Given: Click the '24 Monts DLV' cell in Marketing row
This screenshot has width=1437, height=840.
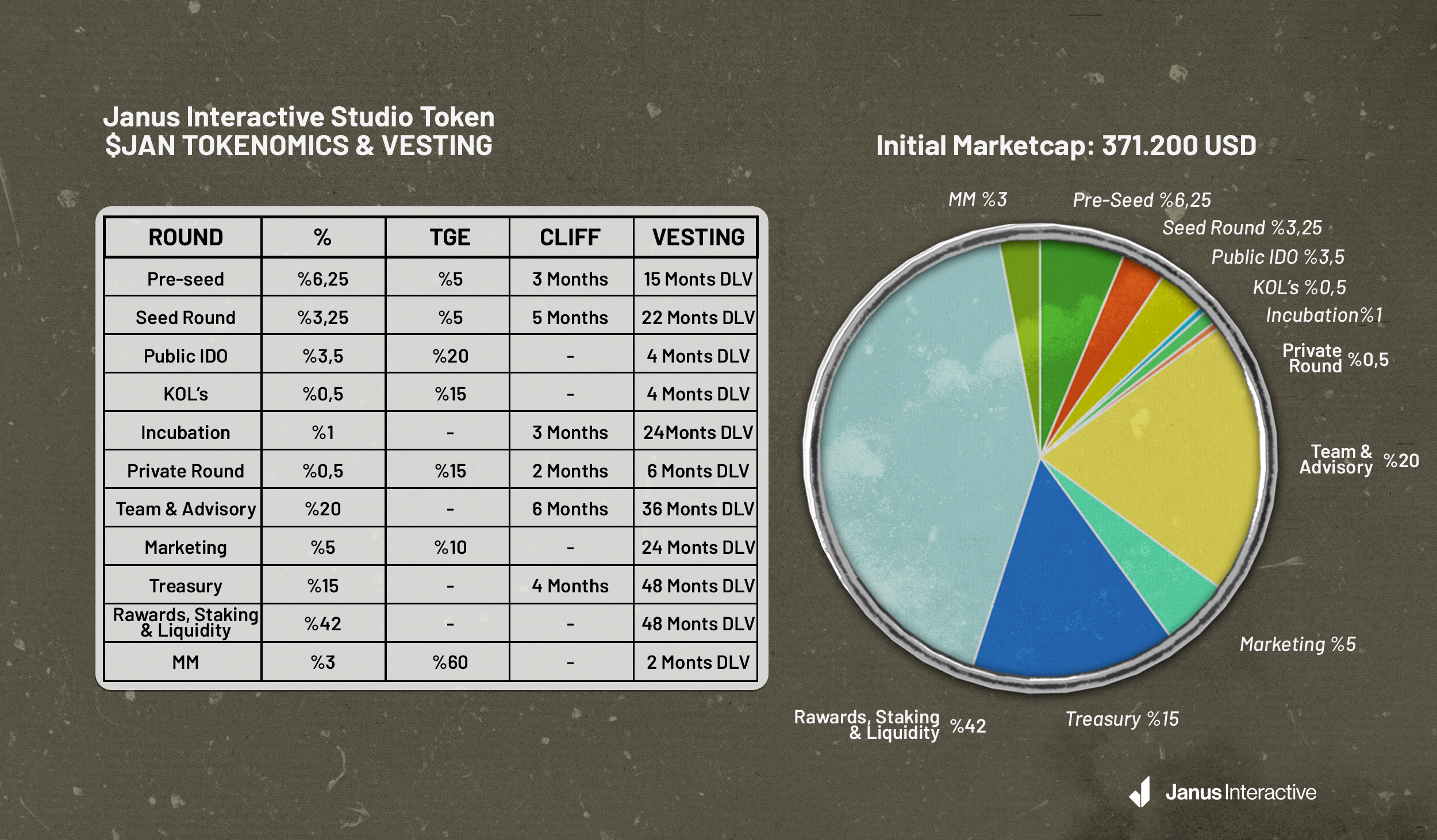Looking at the screenshot, I should [x=696, y=546].
